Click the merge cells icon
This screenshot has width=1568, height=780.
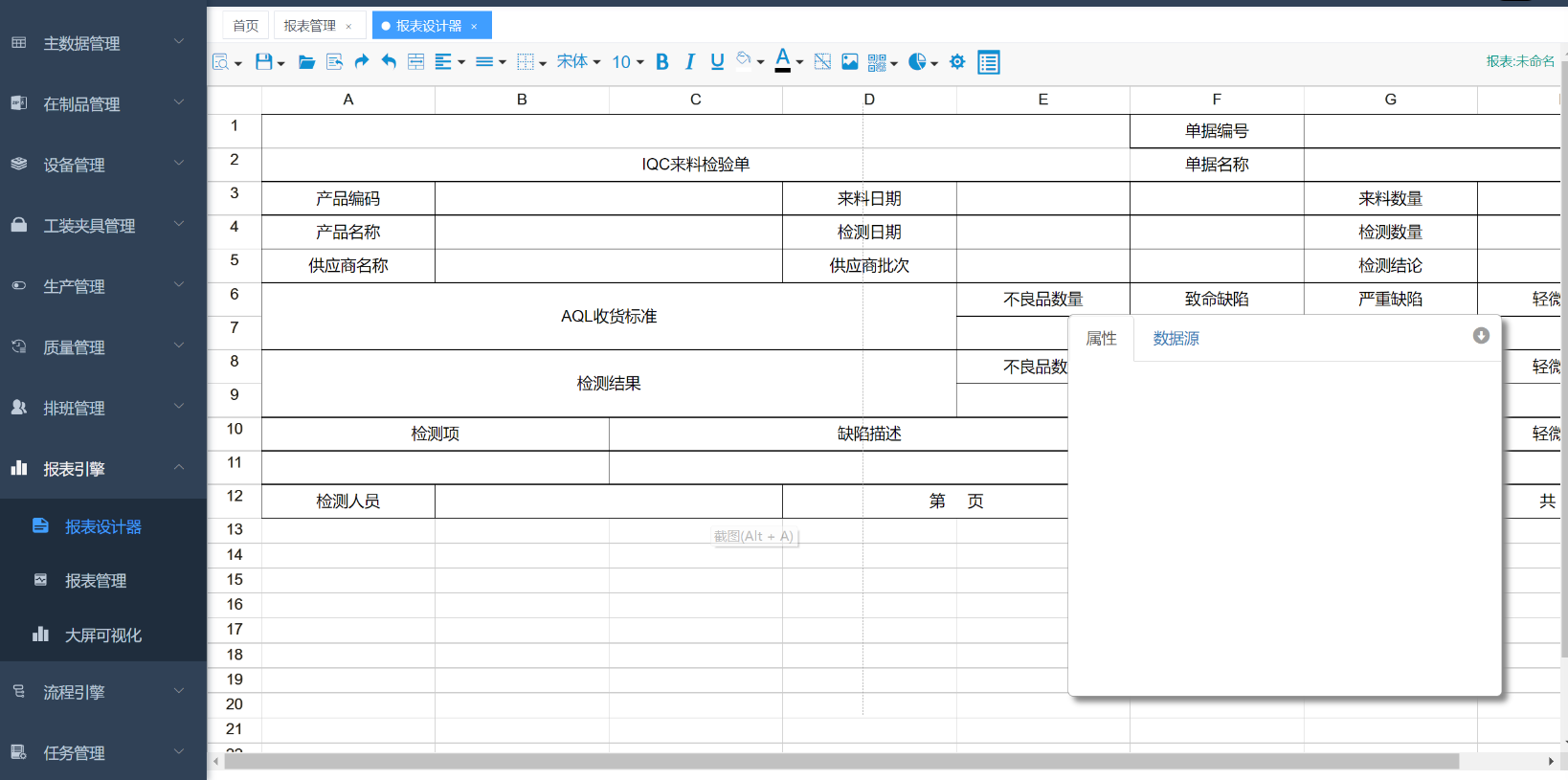[415, 62]
